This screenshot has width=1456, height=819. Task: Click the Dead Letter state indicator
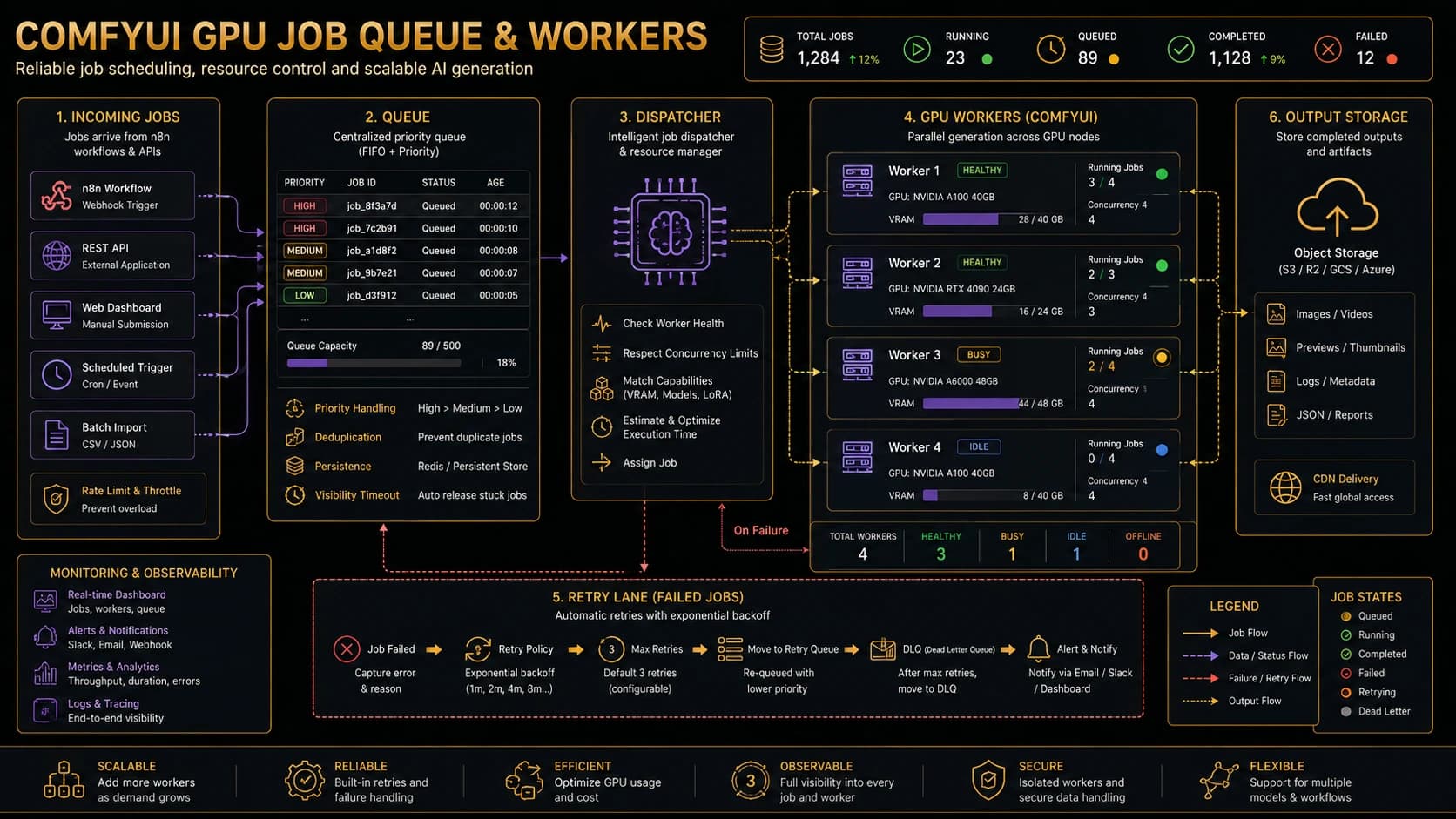[1346, 712]
